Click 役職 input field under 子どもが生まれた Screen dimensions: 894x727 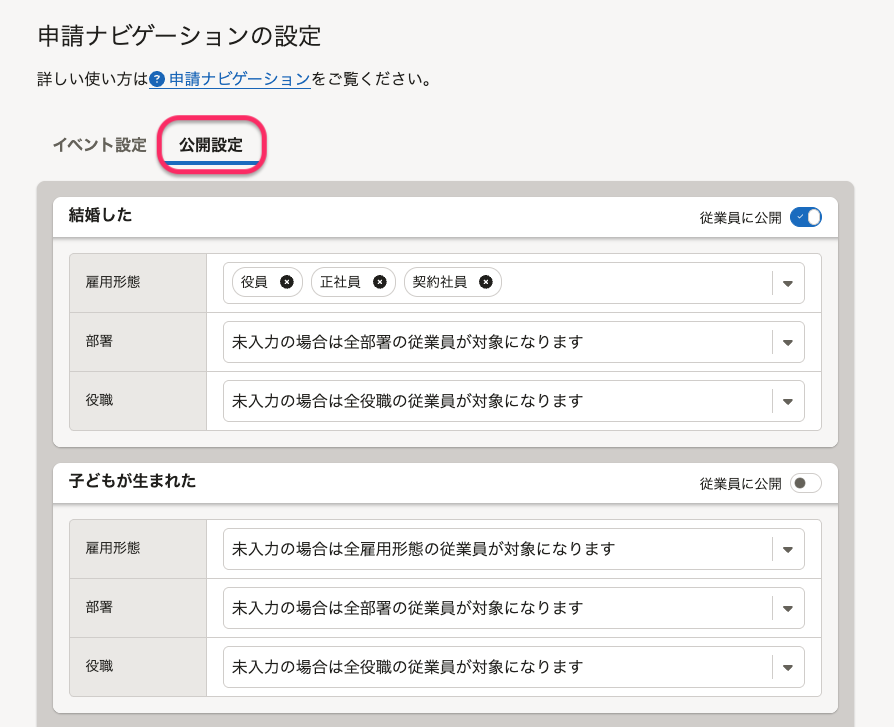tap(495, 667)
